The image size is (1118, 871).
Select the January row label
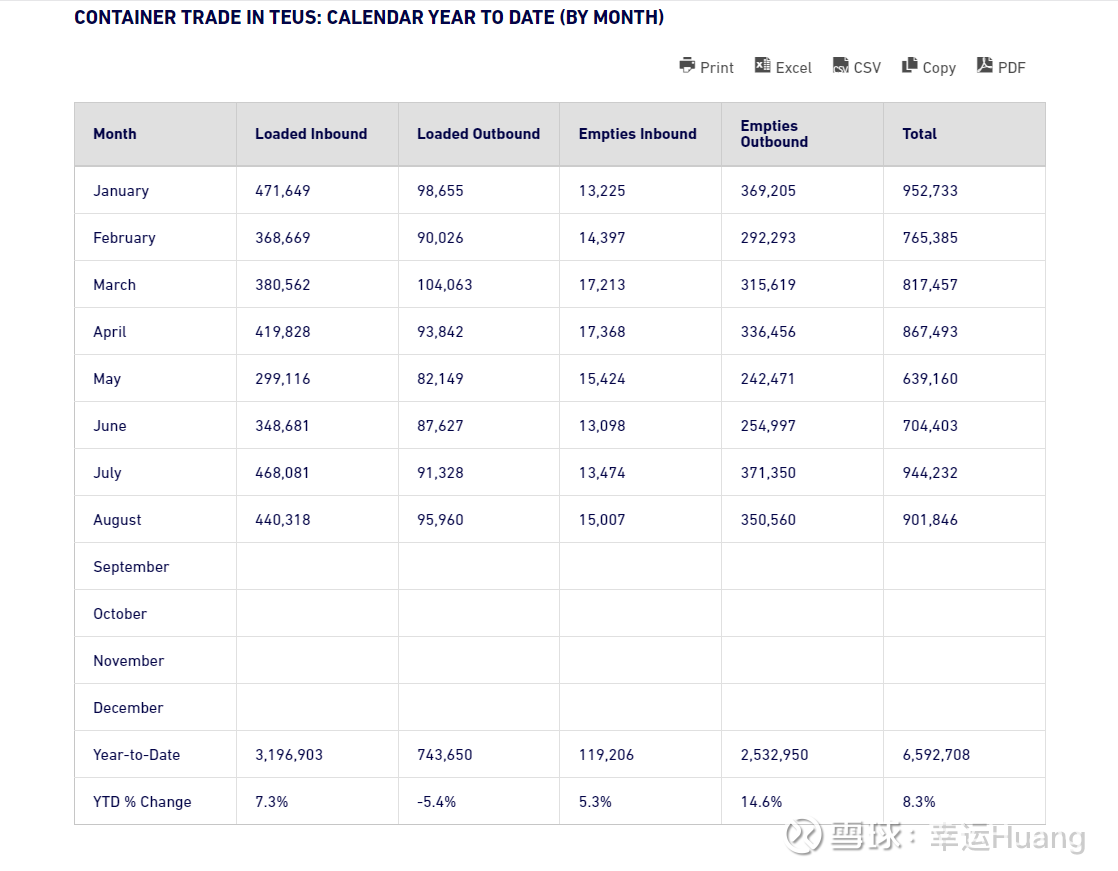121,191
